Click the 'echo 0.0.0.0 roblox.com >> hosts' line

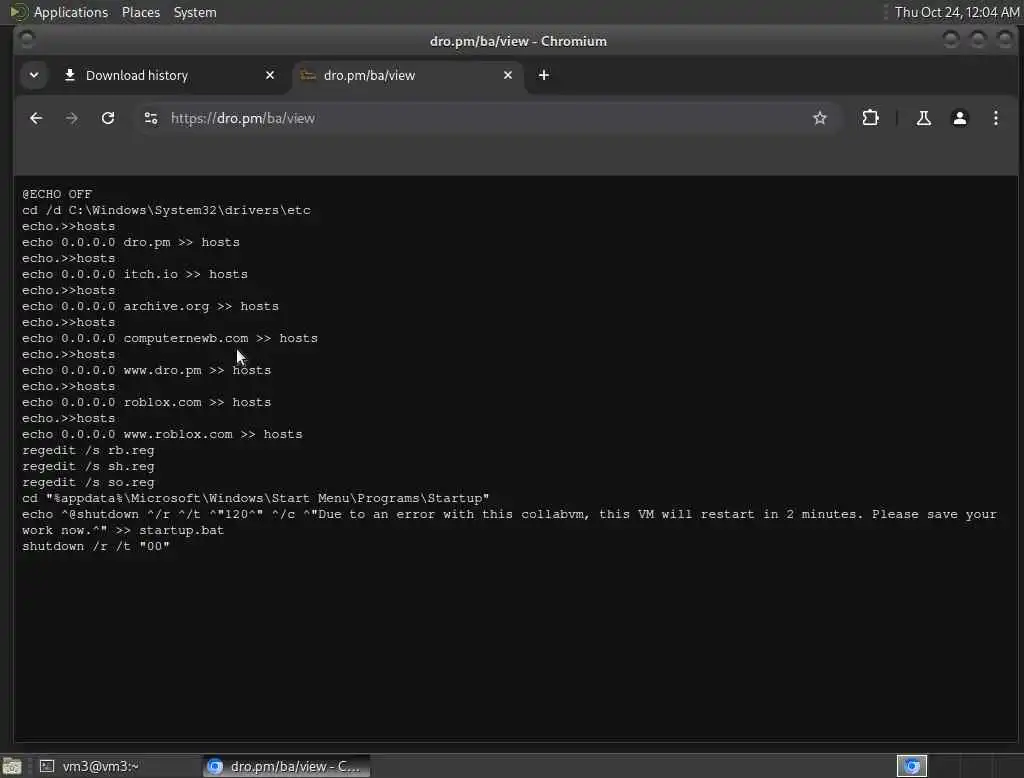pyautogui.click(x=146, y=402)
